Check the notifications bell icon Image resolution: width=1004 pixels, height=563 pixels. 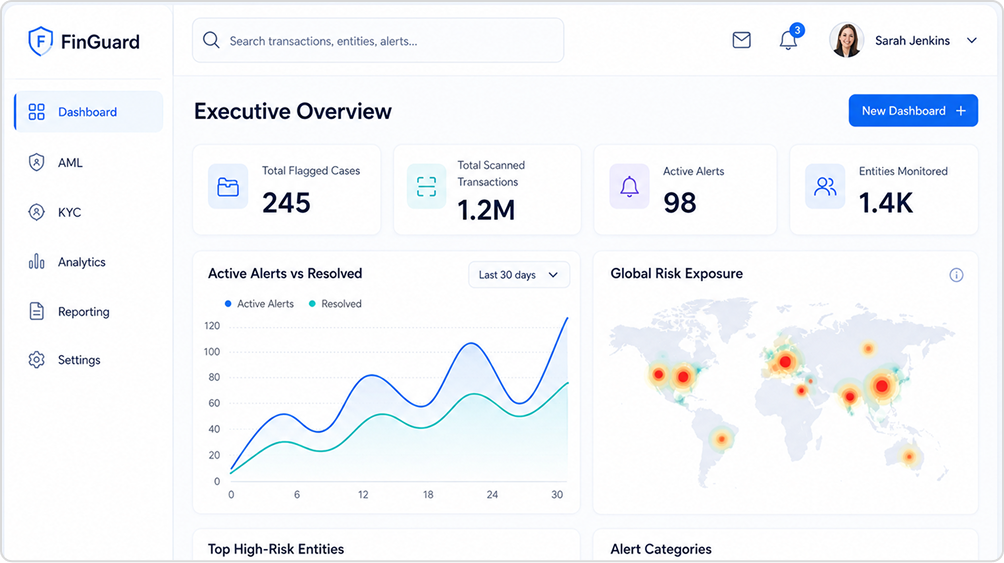(788, 40)
